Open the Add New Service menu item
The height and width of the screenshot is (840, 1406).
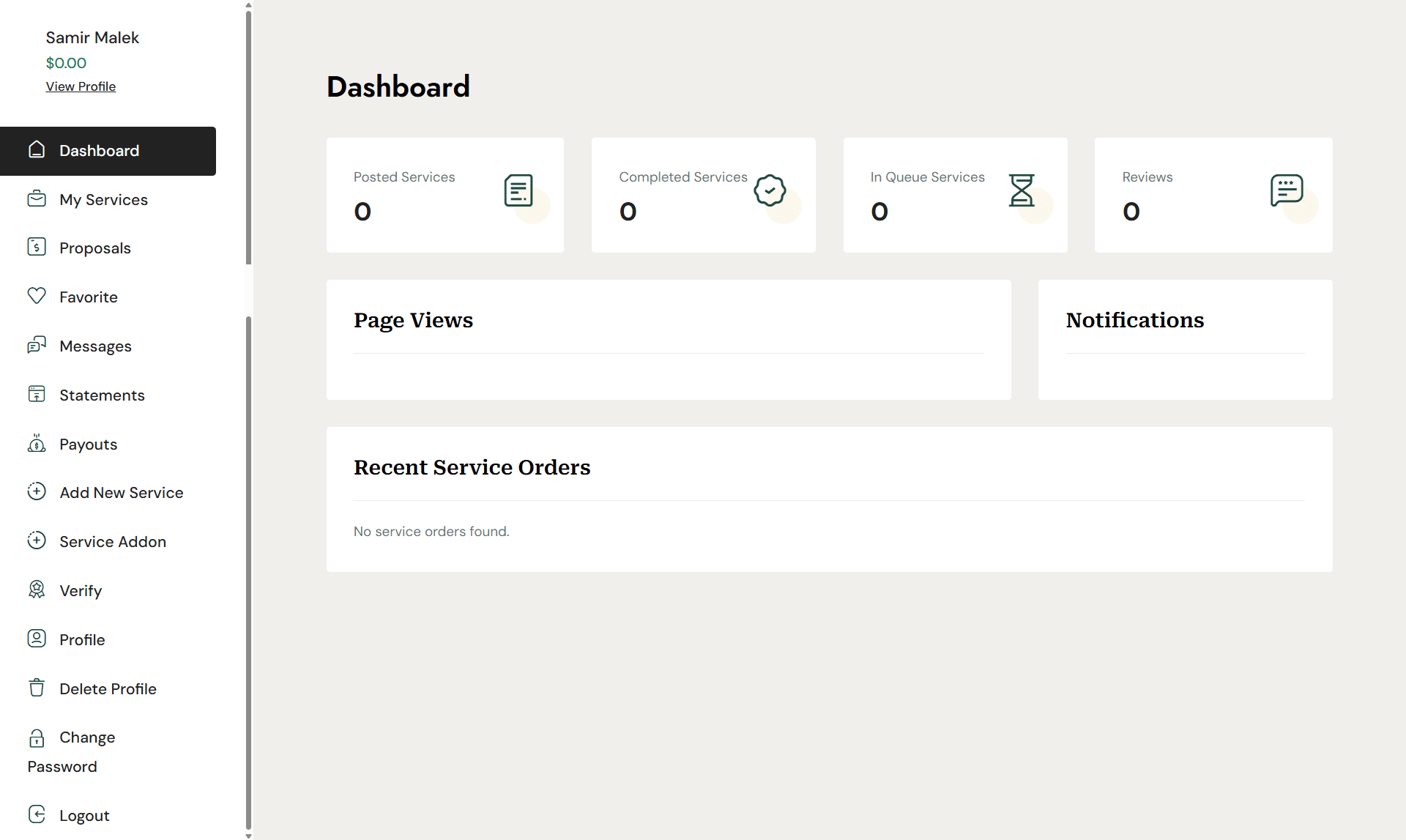[x=121, y=493]
